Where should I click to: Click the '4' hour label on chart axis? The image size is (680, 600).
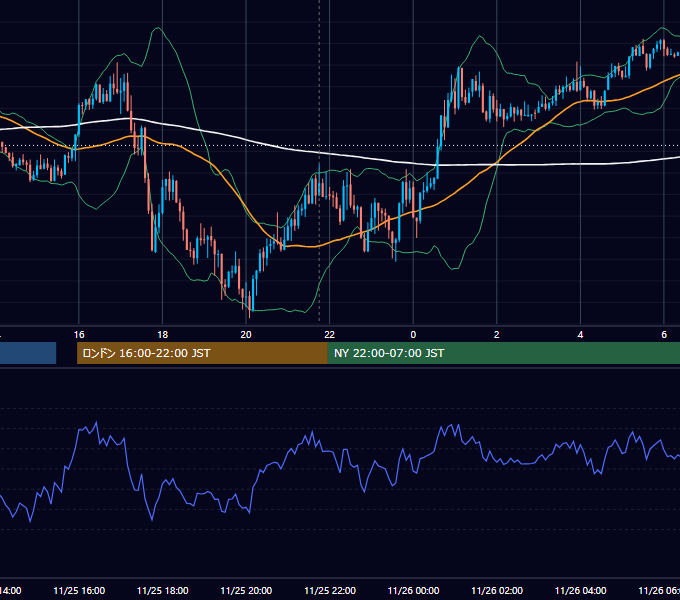tap(580, 335)
